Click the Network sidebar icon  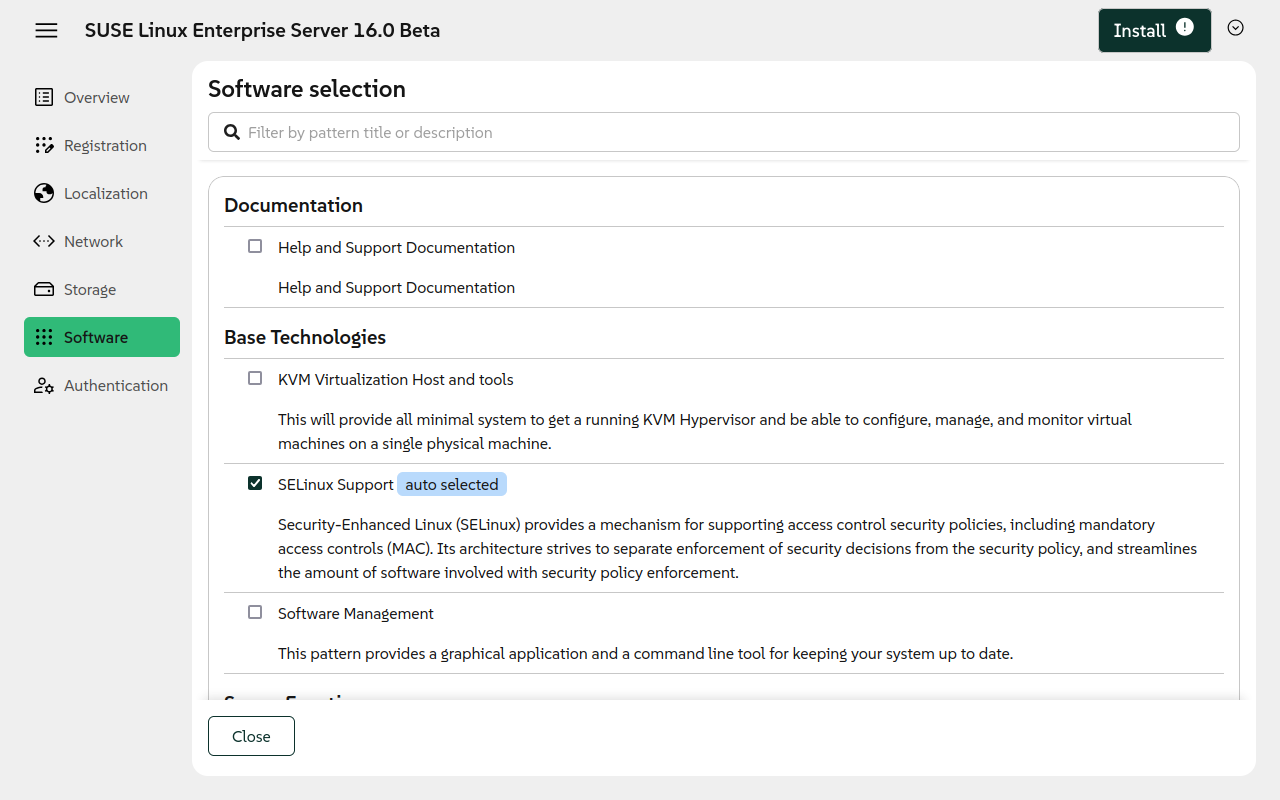(x=44, y=241)
